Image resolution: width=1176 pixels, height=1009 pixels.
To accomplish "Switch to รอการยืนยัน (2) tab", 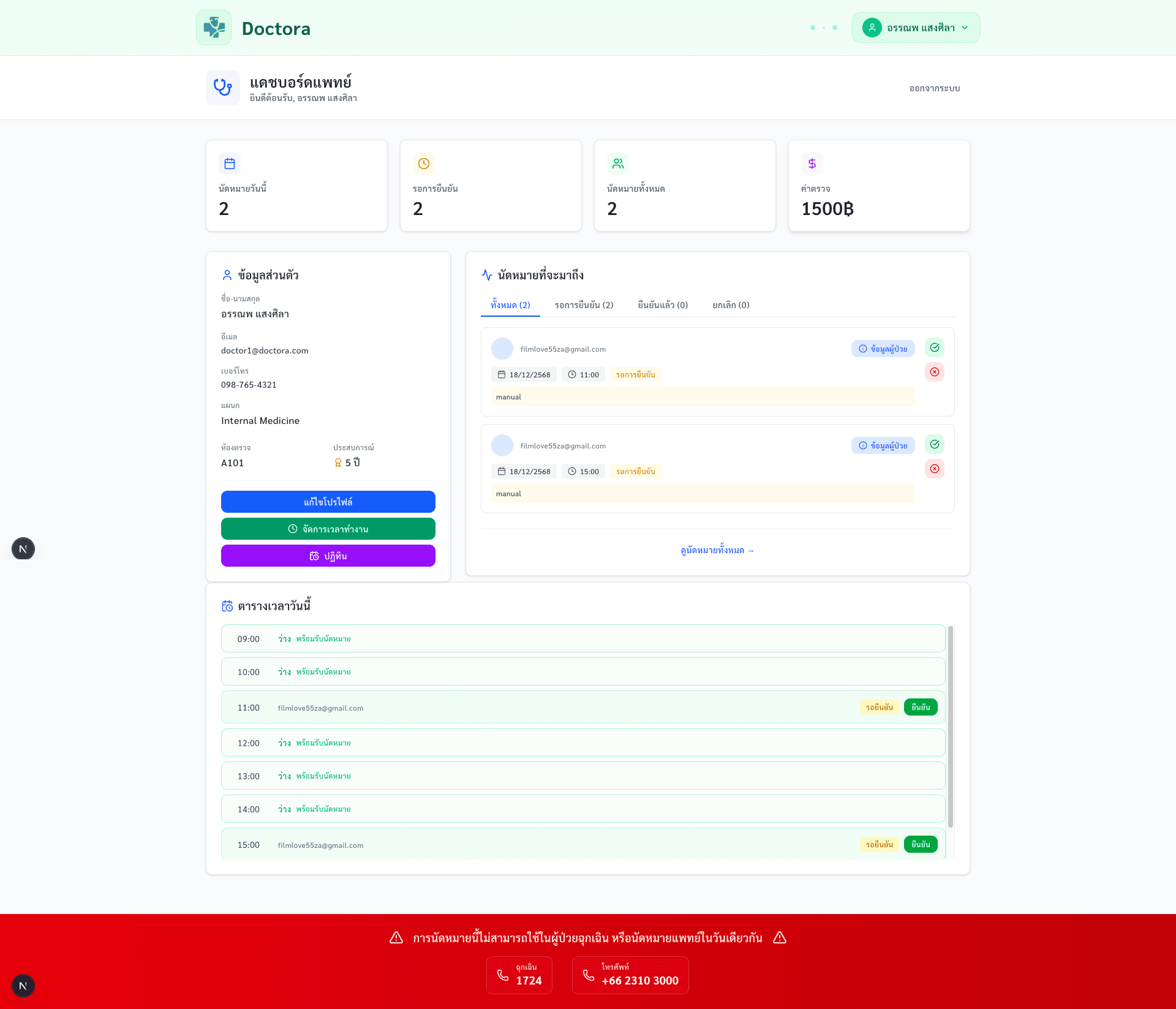I will [584, 305].
